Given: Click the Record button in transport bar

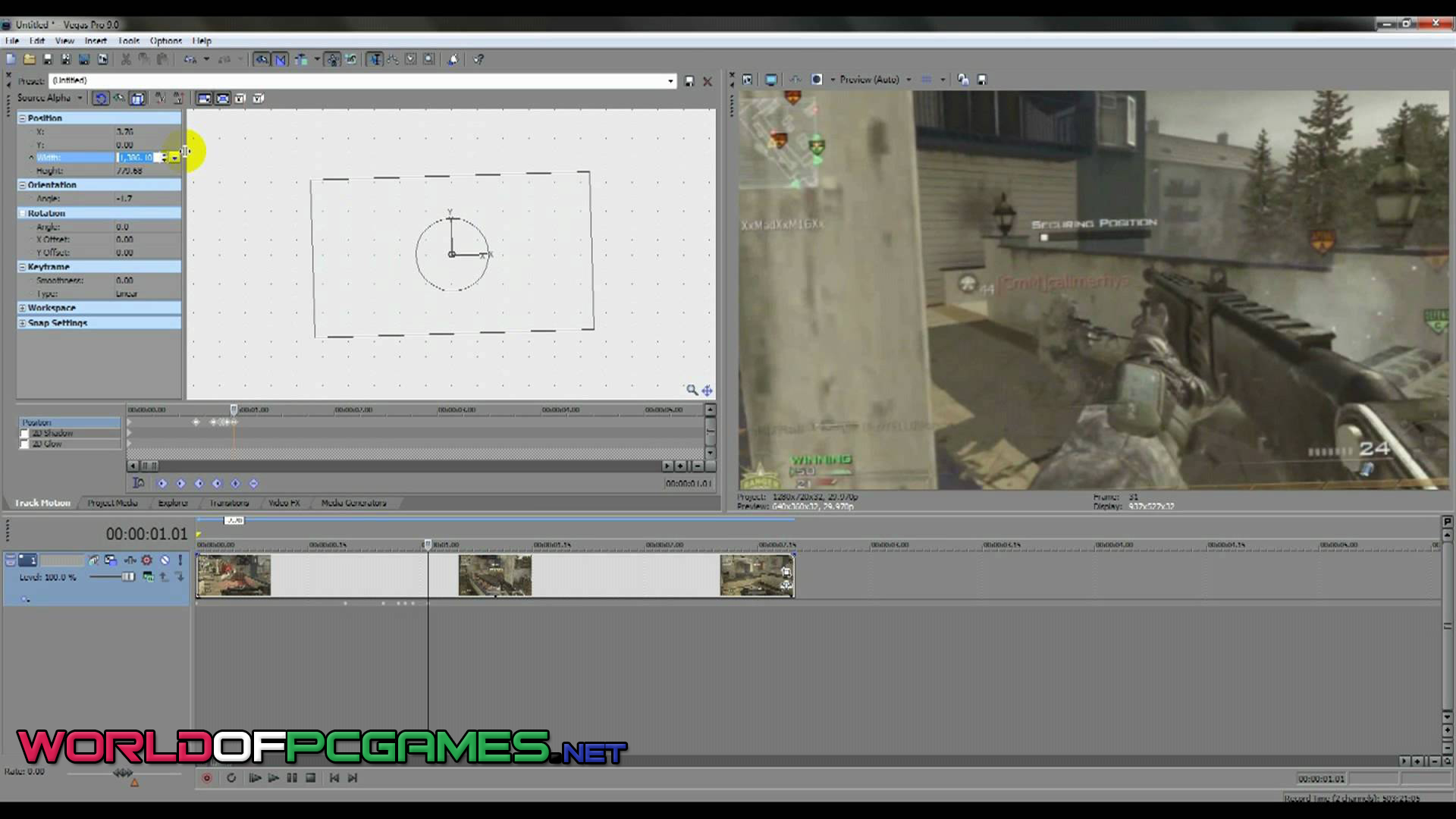Looking at the screenshot, I should click(206, 778).
